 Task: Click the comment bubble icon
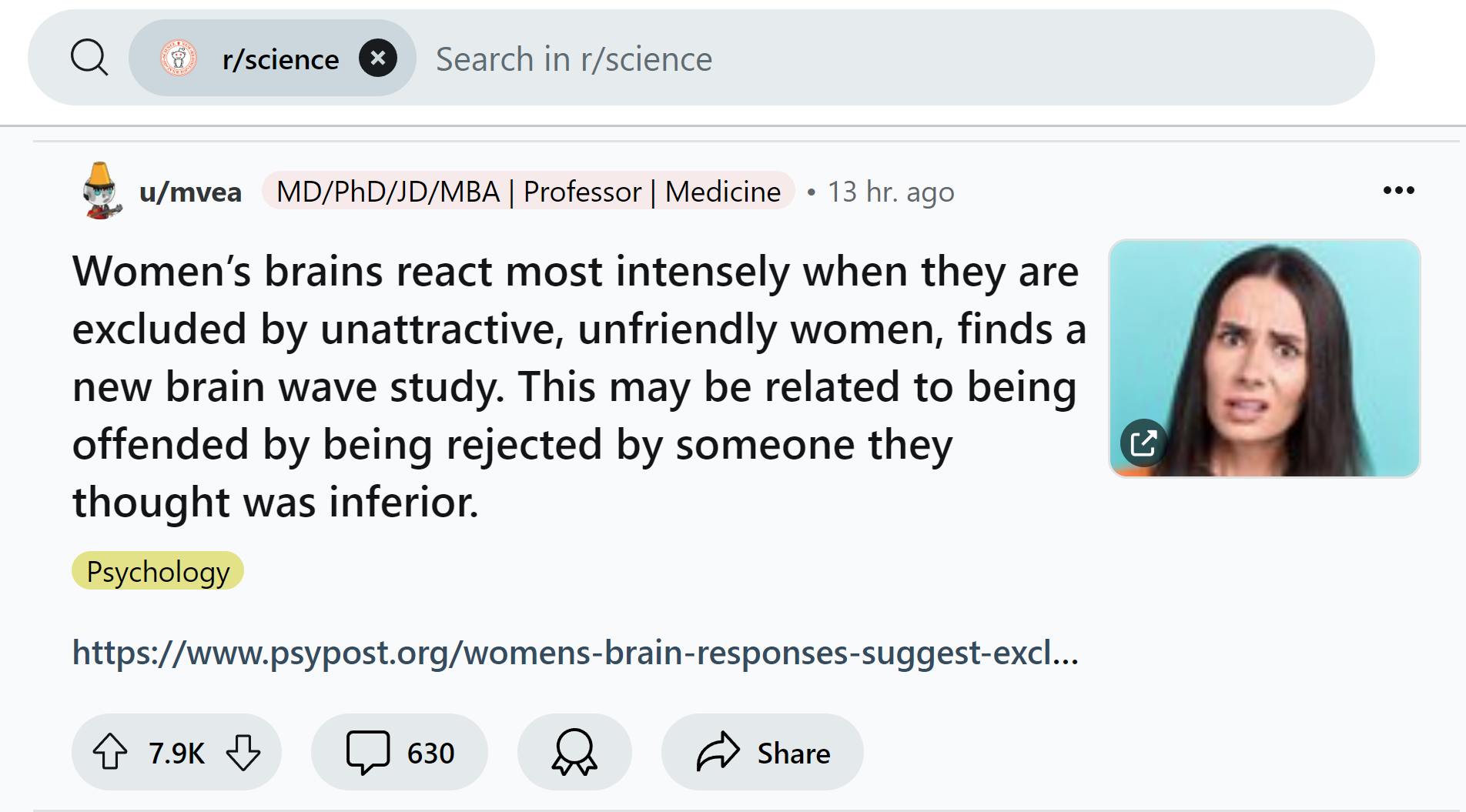(x=367, y=752)
